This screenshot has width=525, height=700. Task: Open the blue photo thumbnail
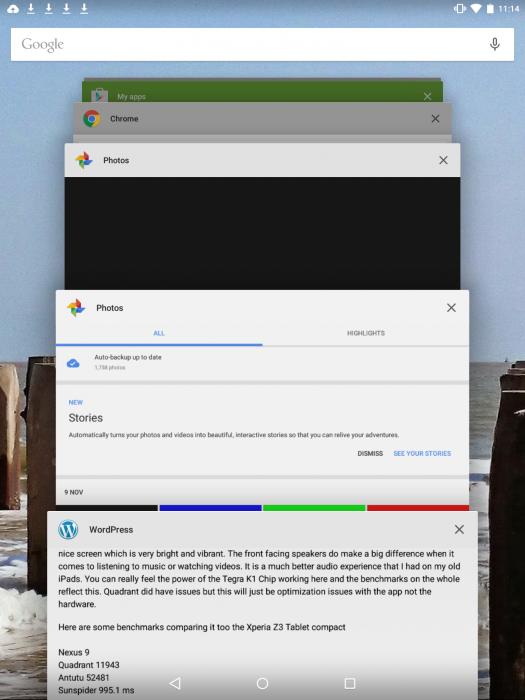(210, 508)
